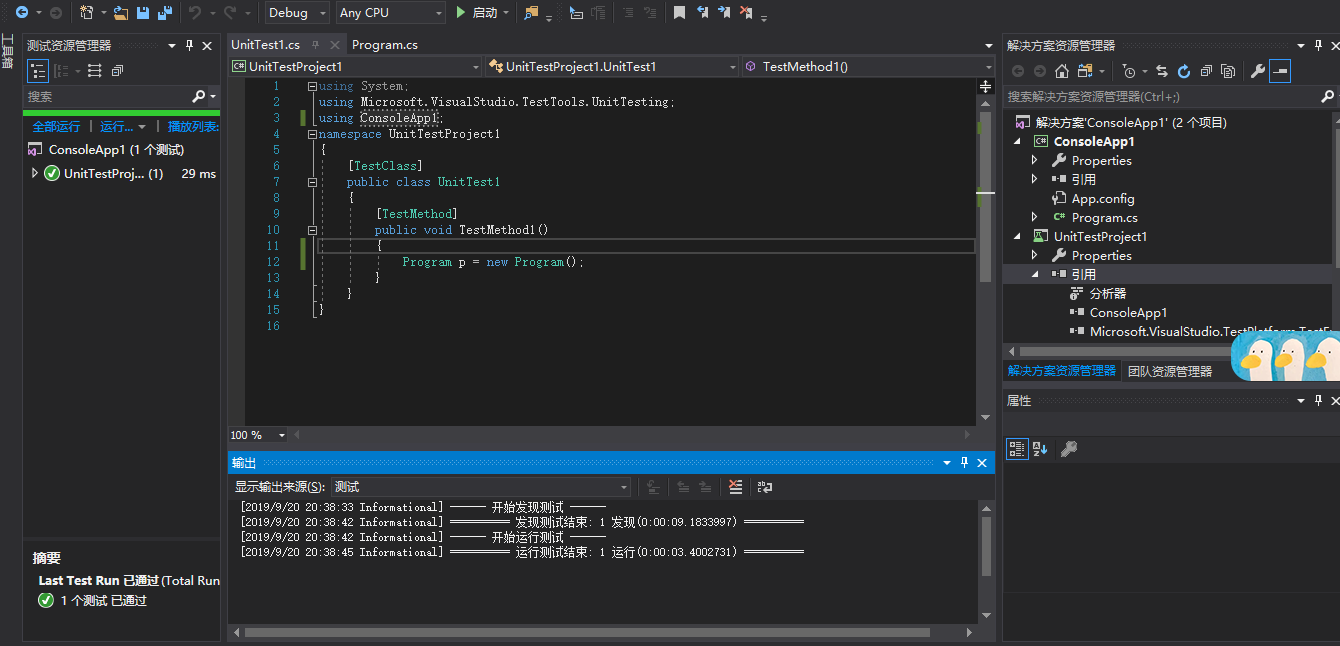Collapse TestMethod1 method outline on line 10

coord(312,230)
